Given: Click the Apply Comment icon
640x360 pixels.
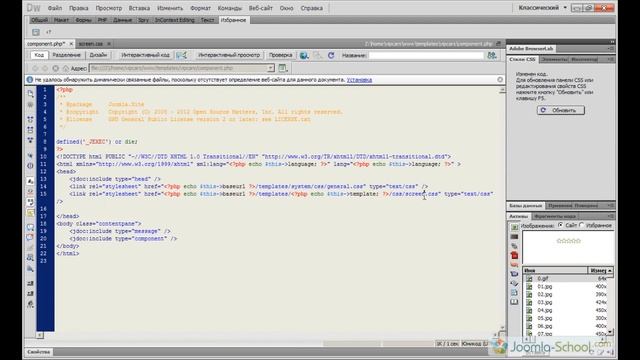Looking at the screenshot, I should (x=31, y=227).
